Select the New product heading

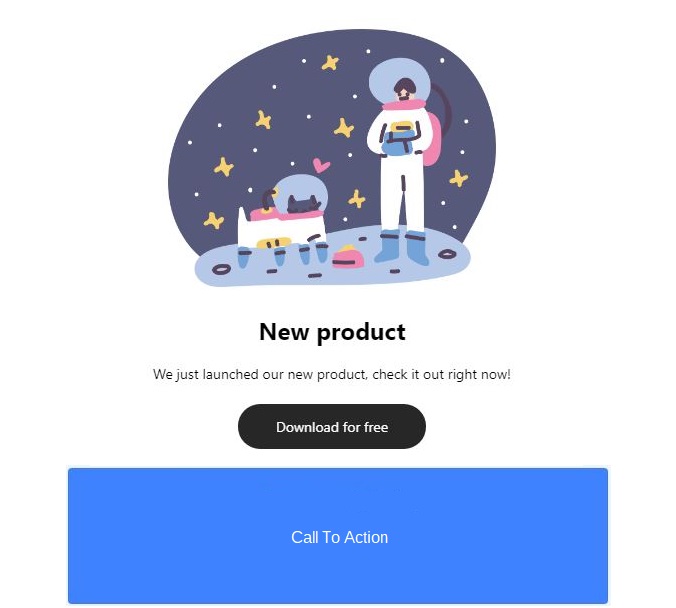[x=332, y=332]
